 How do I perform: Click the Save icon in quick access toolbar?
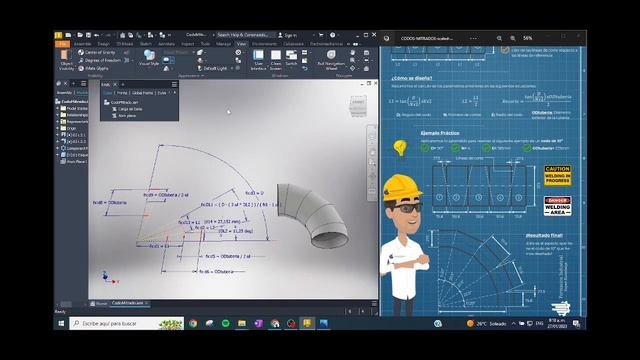88,35
